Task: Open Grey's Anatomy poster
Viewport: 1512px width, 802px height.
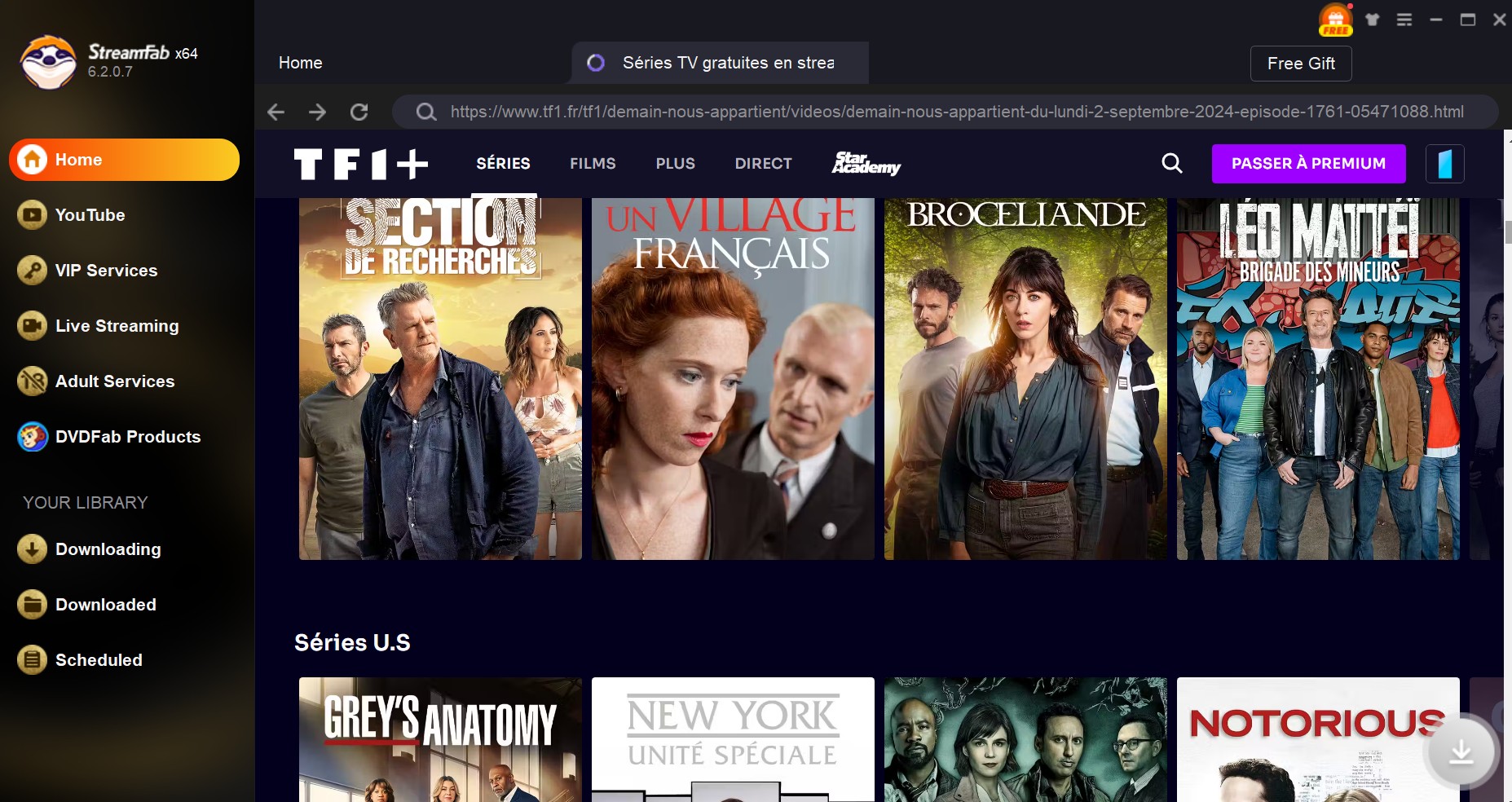Action: click(x=440, y=739)
